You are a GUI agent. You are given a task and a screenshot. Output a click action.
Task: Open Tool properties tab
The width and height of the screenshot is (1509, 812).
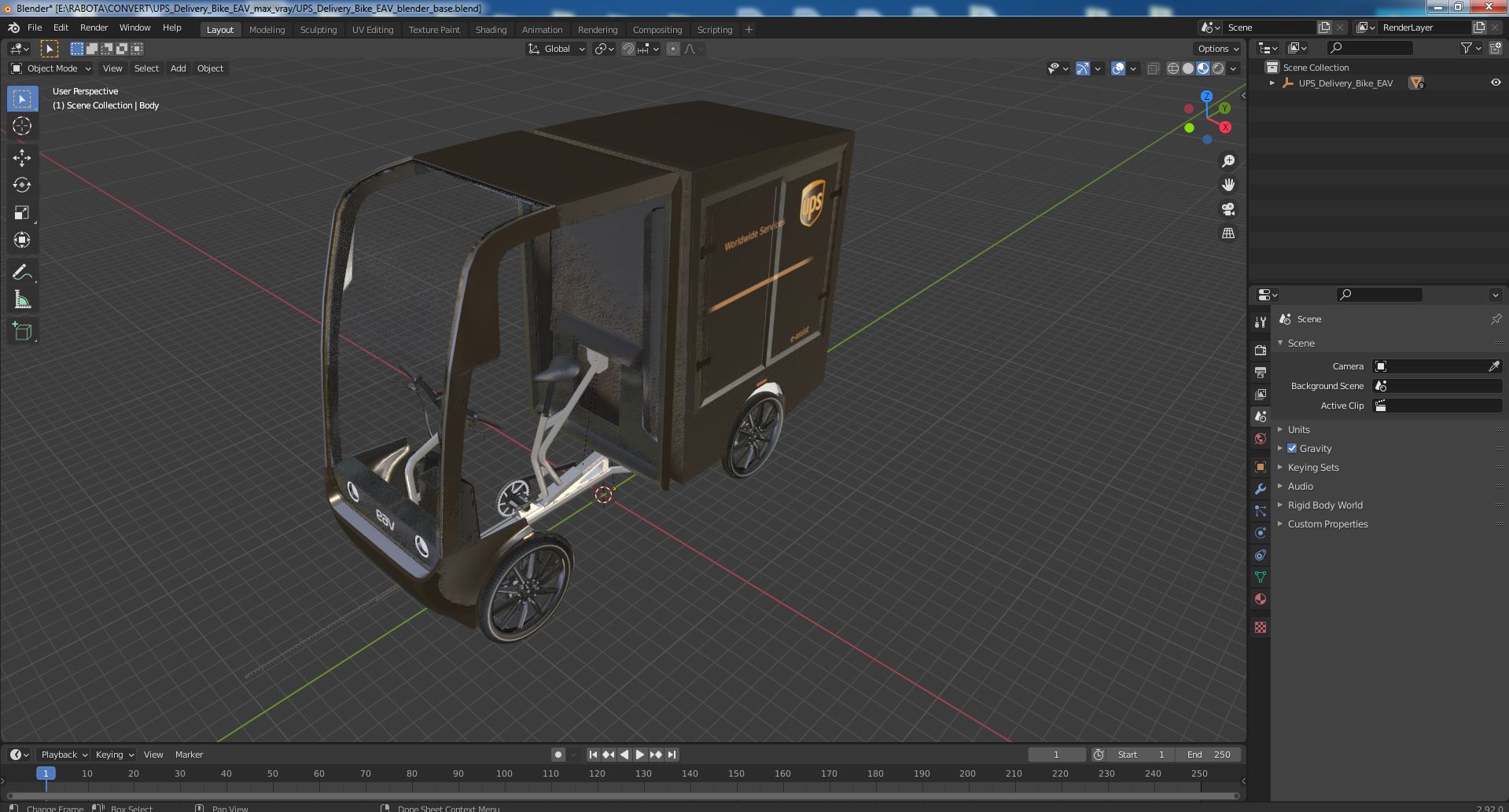click(1261, 322)
